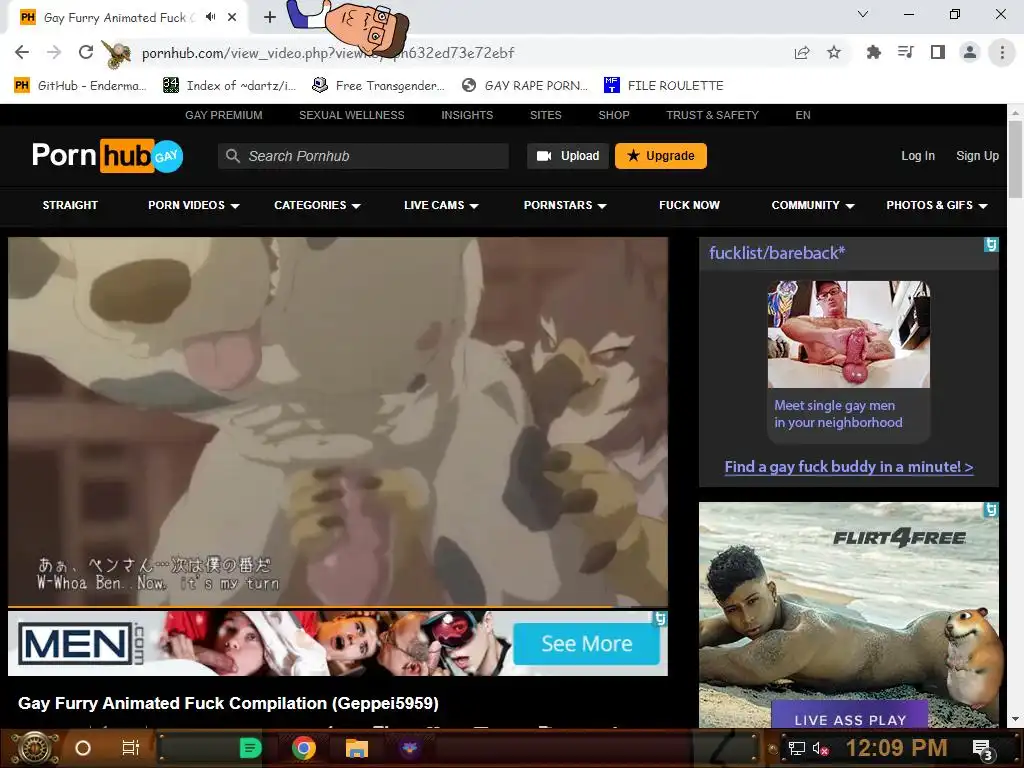
Task: Open the EN language selector
Action: point(803,115)
